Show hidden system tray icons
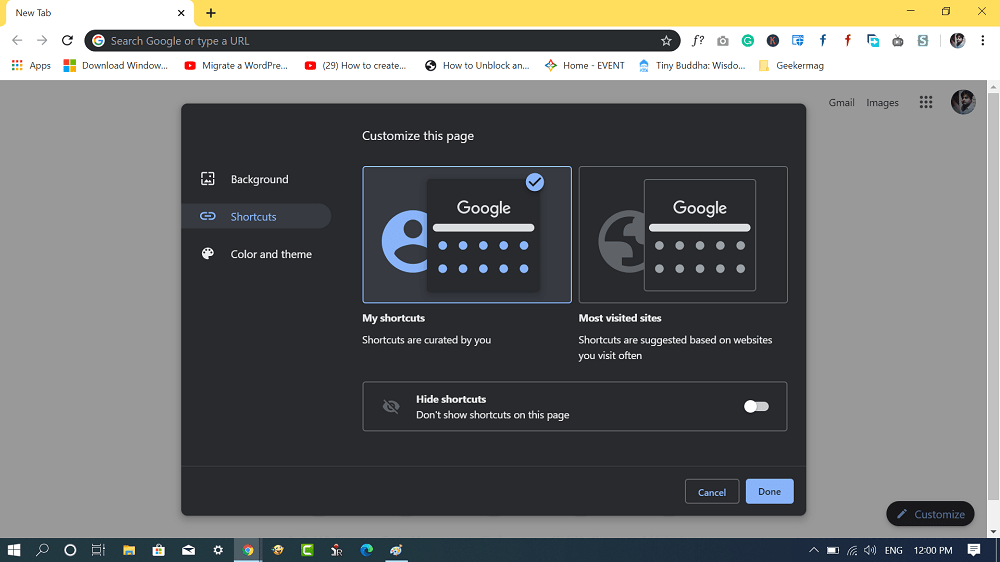 (814, 550)
